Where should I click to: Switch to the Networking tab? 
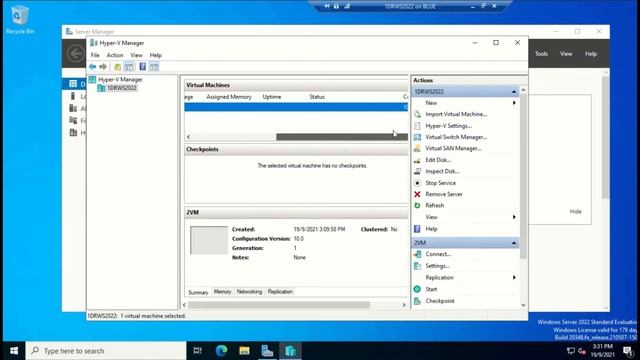point(249,292)
